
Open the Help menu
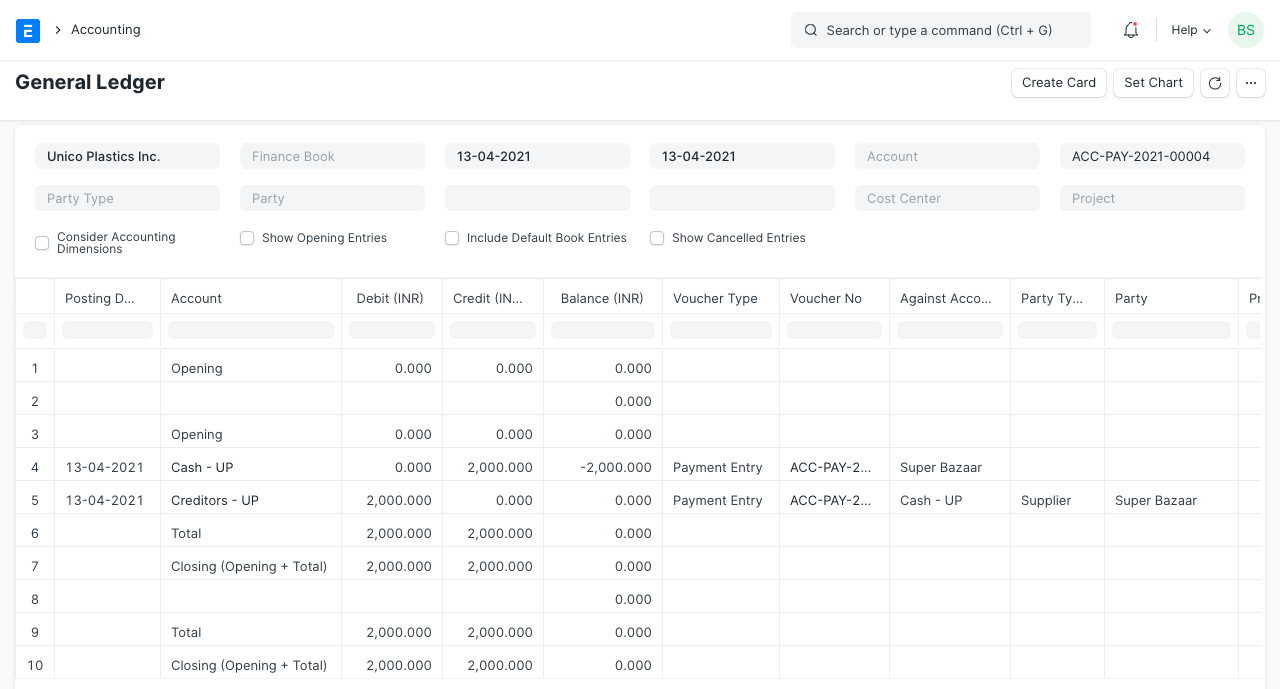1189,30
